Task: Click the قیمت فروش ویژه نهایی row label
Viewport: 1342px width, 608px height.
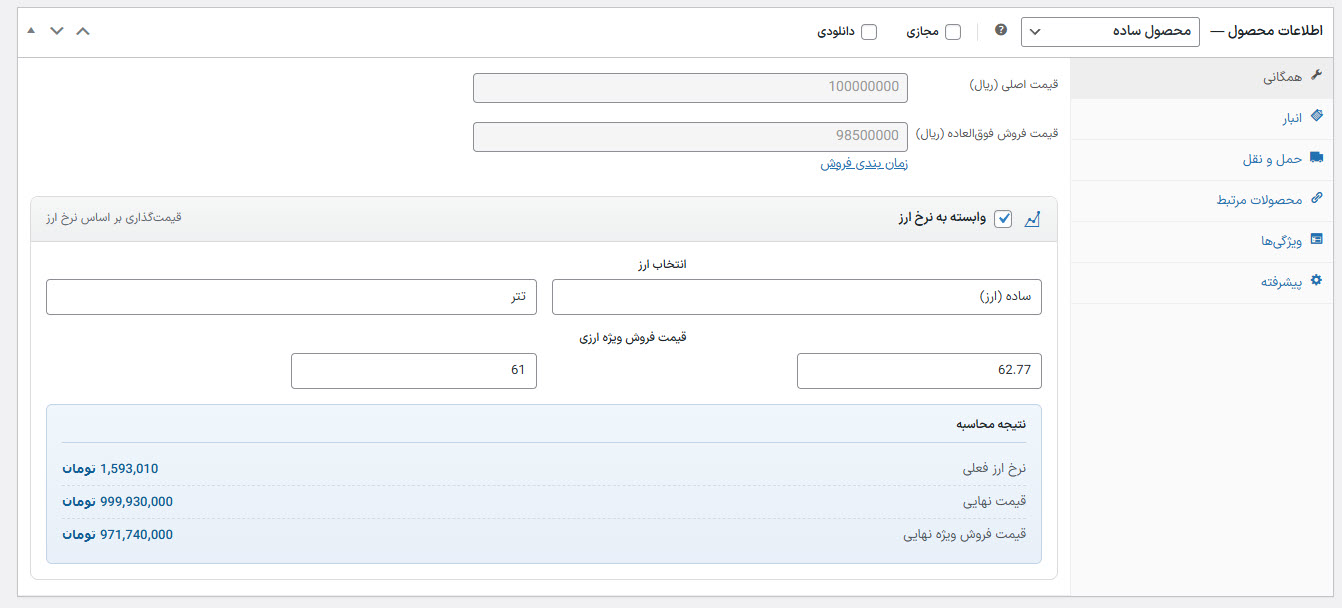Action: click(965, 535)
